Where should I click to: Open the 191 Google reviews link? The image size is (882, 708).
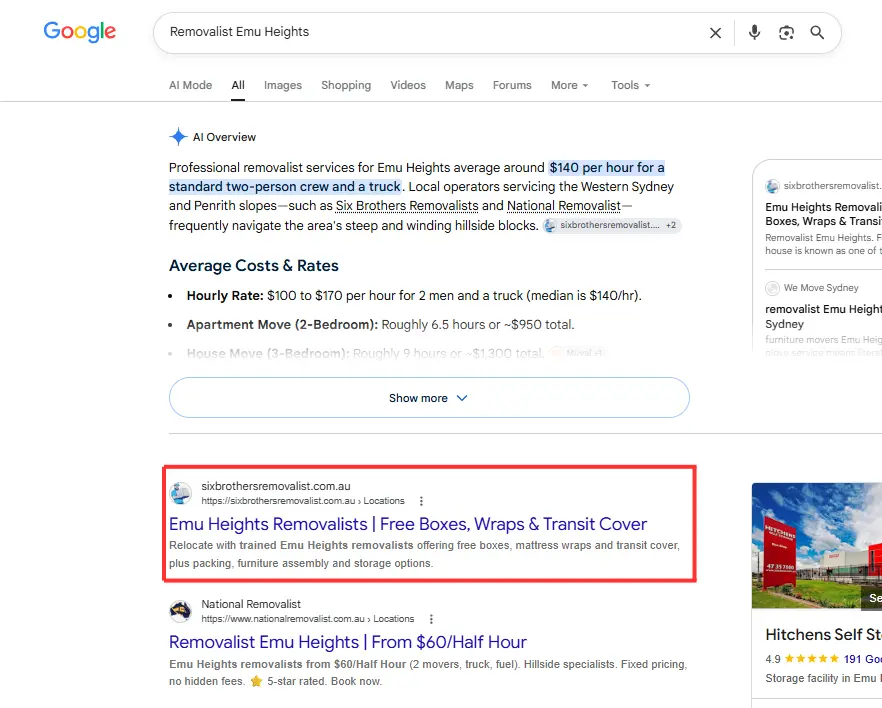coord(863,659)
